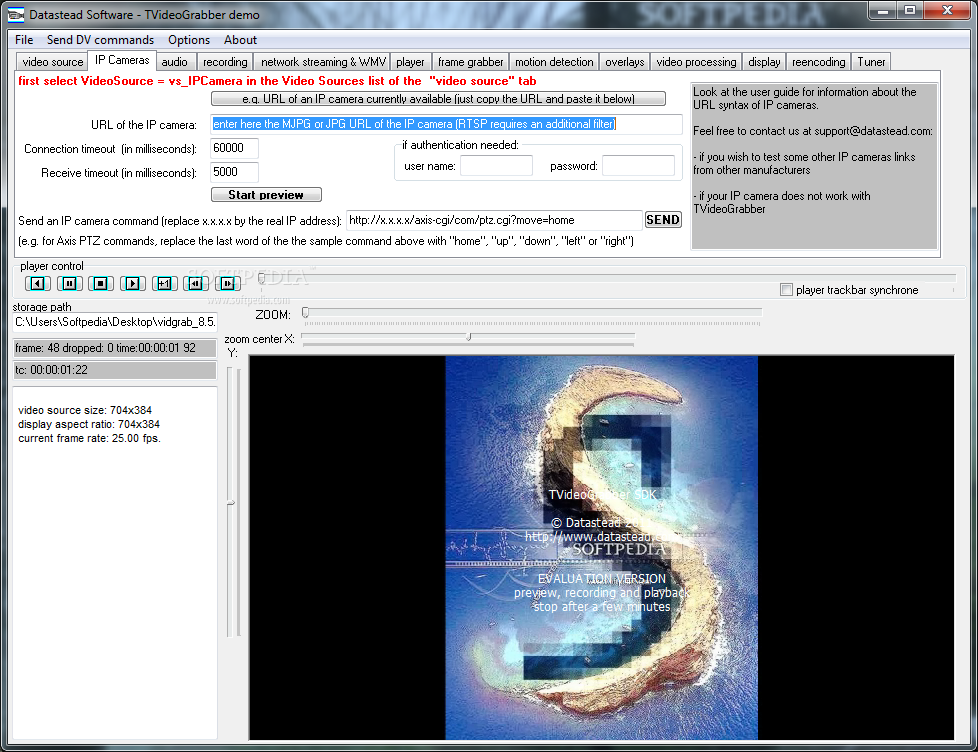This screenshot has height=752, width=978.
Task: Maximize the TVideoGrabber demo window
Action: click(910, 10)
